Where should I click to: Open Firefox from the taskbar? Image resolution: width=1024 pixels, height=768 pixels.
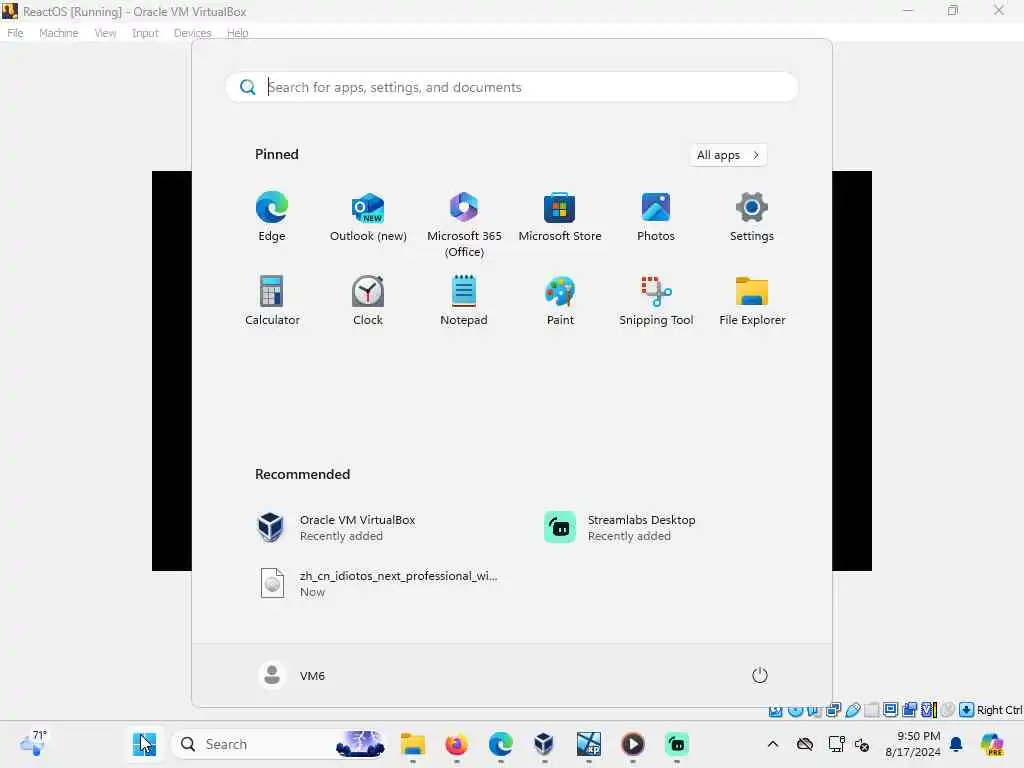pyautogui.click(x=456, y=744)
